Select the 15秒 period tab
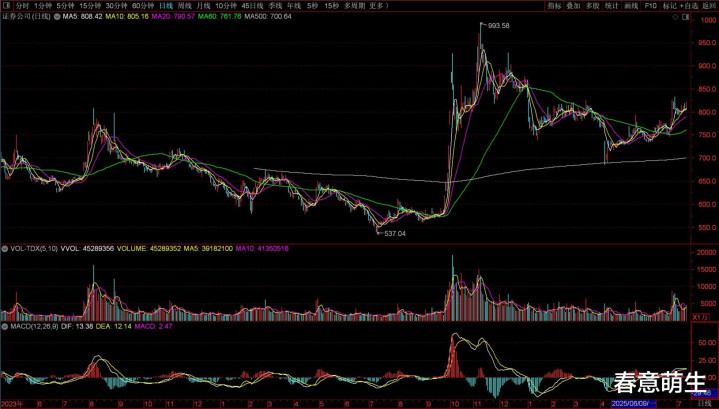 [331, 6]
